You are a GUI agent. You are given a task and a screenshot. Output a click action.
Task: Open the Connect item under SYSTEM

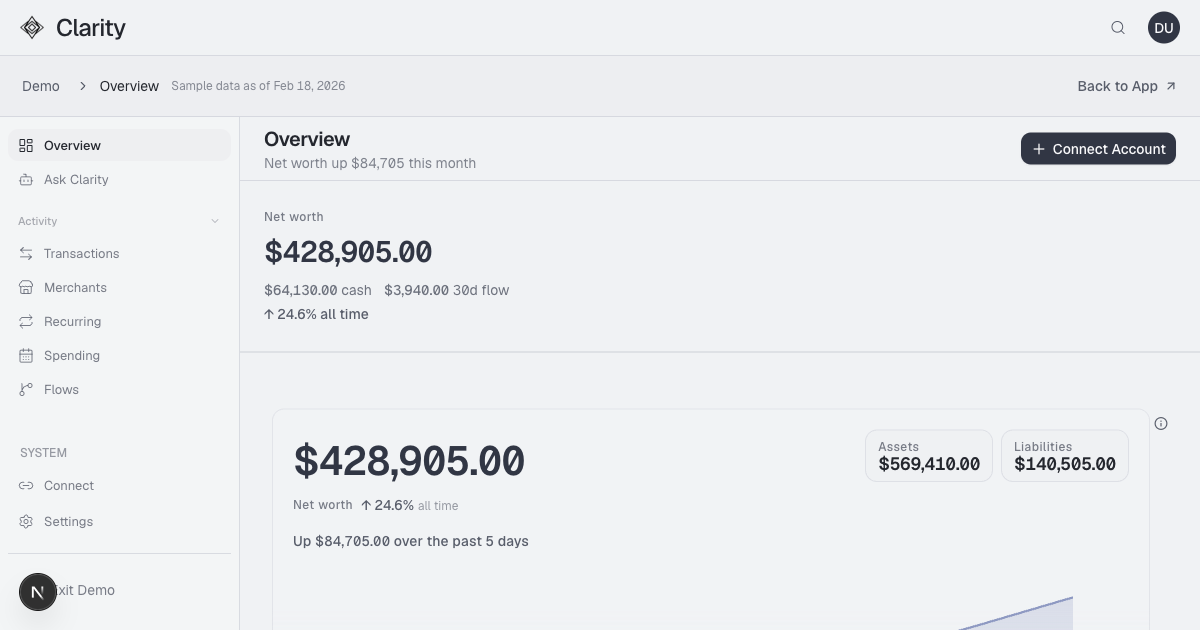click(68, 486)
